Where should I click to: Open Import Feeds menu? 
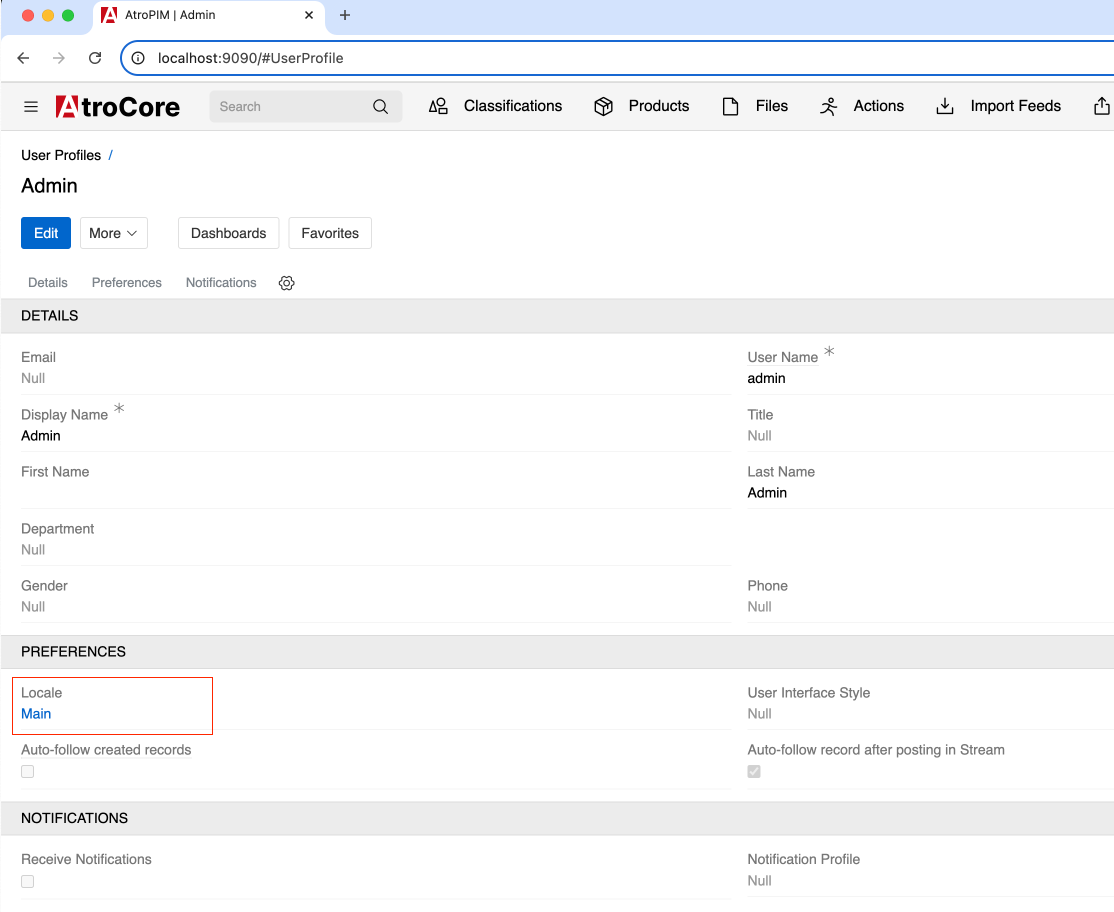pos(1015,106)
